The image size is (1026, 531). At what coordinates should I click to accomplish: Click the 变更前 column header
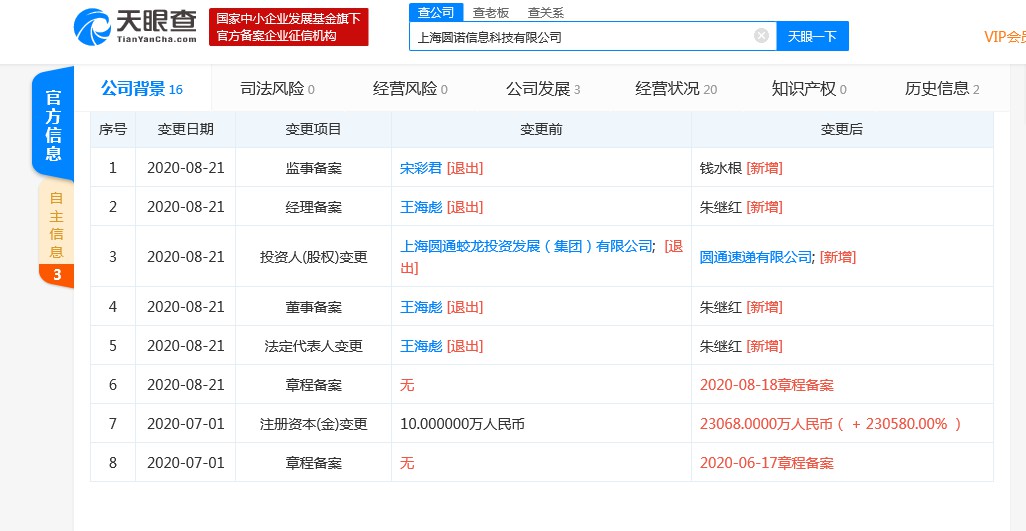pyautogui.click(x=541, y=129)
